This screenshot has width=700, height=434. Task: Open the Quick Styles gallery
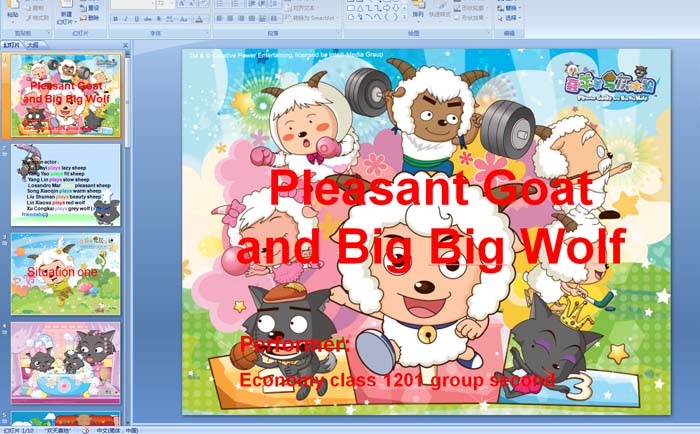point(440,13)
